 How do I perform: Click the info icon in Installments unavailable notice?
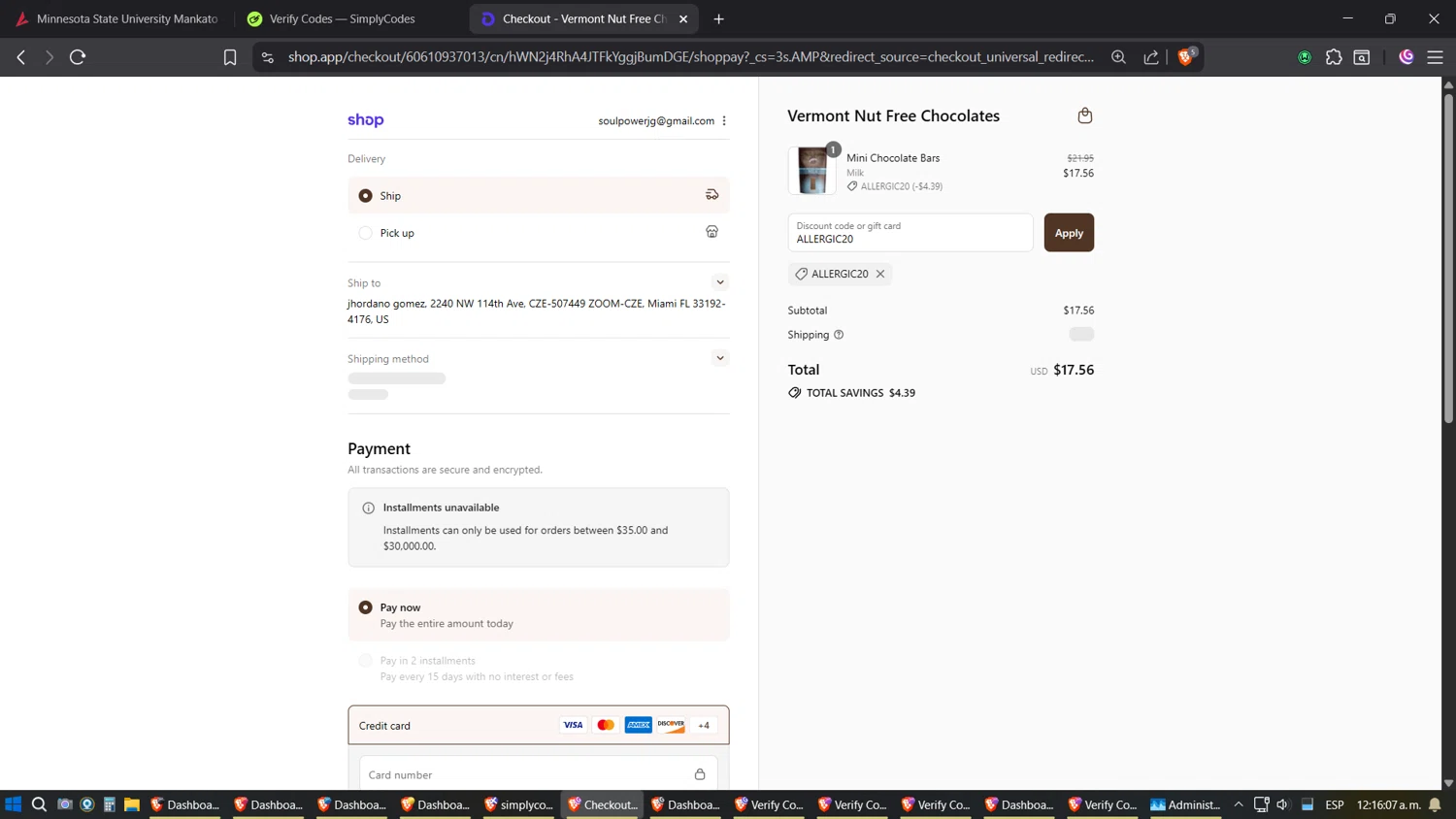(368, 508)
